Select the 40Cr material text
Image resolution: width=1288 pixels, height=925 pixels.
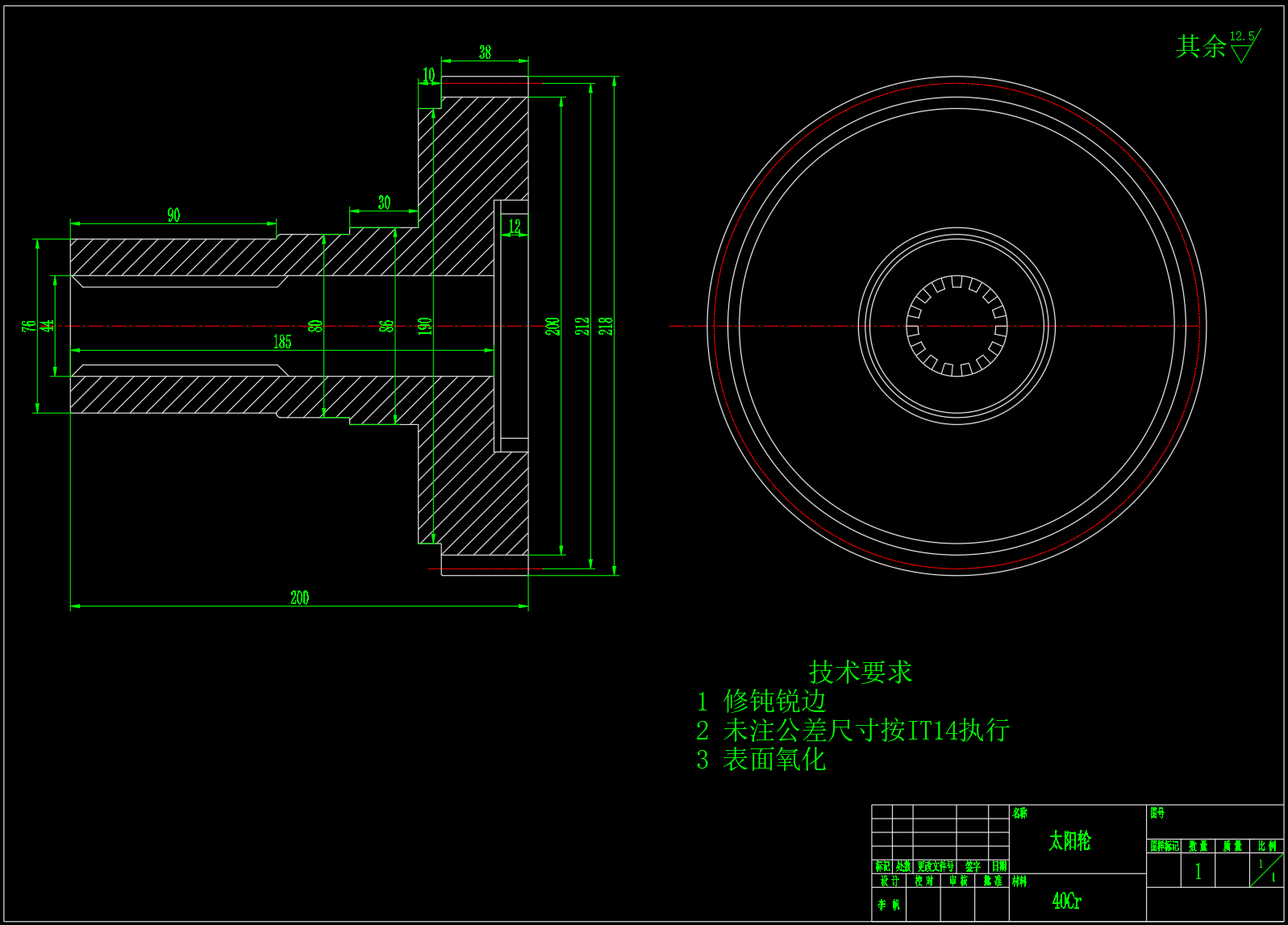pos(1066,901)
